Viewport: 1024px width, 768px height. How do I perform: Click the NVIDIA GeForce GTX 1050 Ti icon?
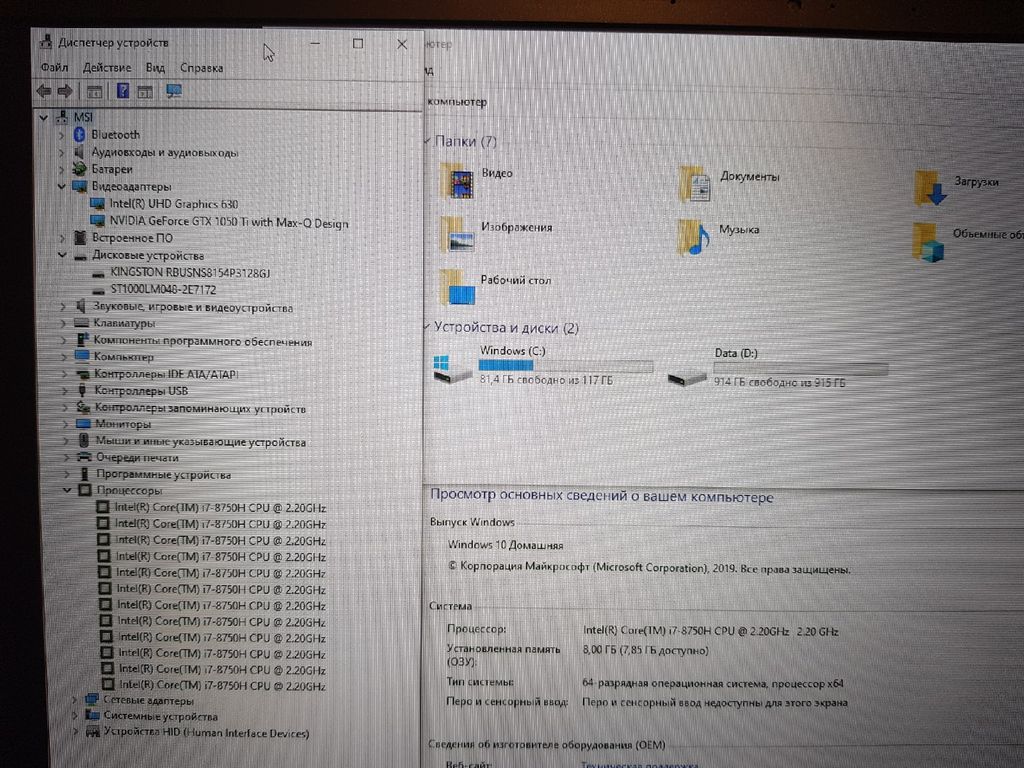coord(97,221)
